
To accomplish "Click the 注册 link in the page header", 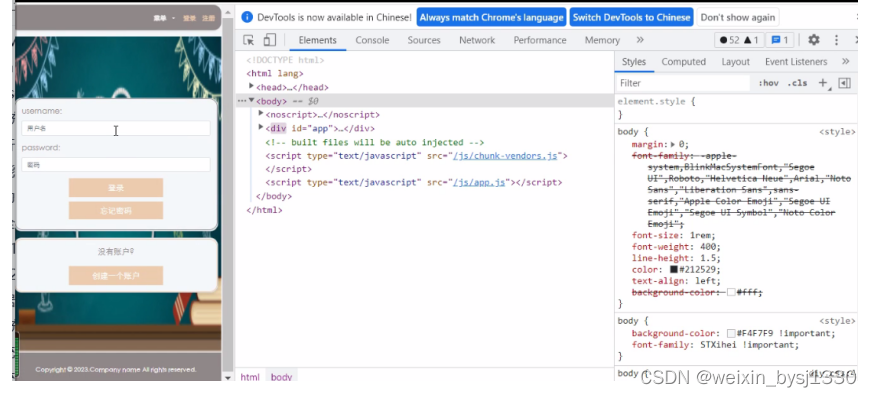I will point(208,18).
